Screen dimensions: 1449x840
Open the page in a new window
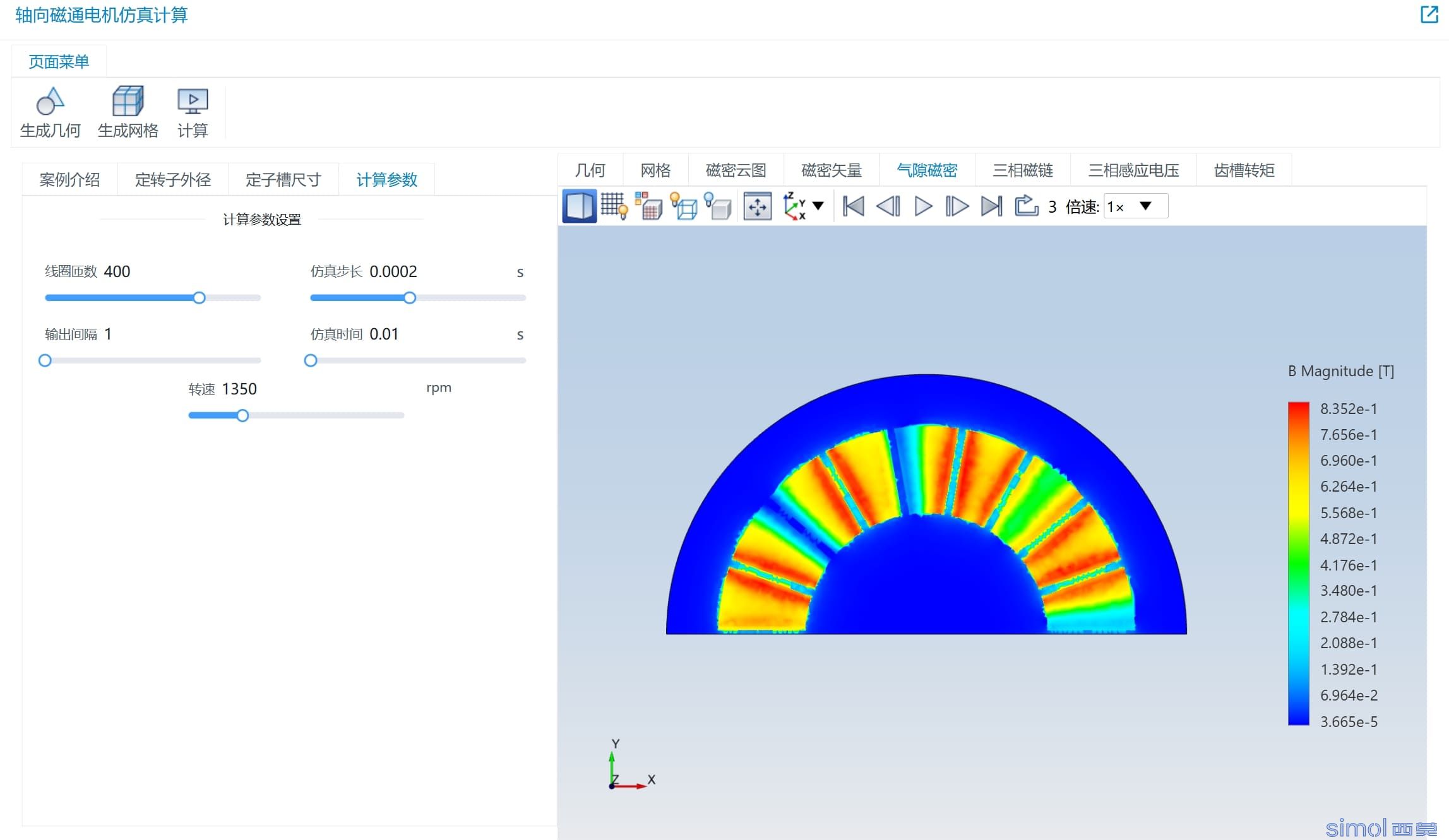coord(1429,15)
